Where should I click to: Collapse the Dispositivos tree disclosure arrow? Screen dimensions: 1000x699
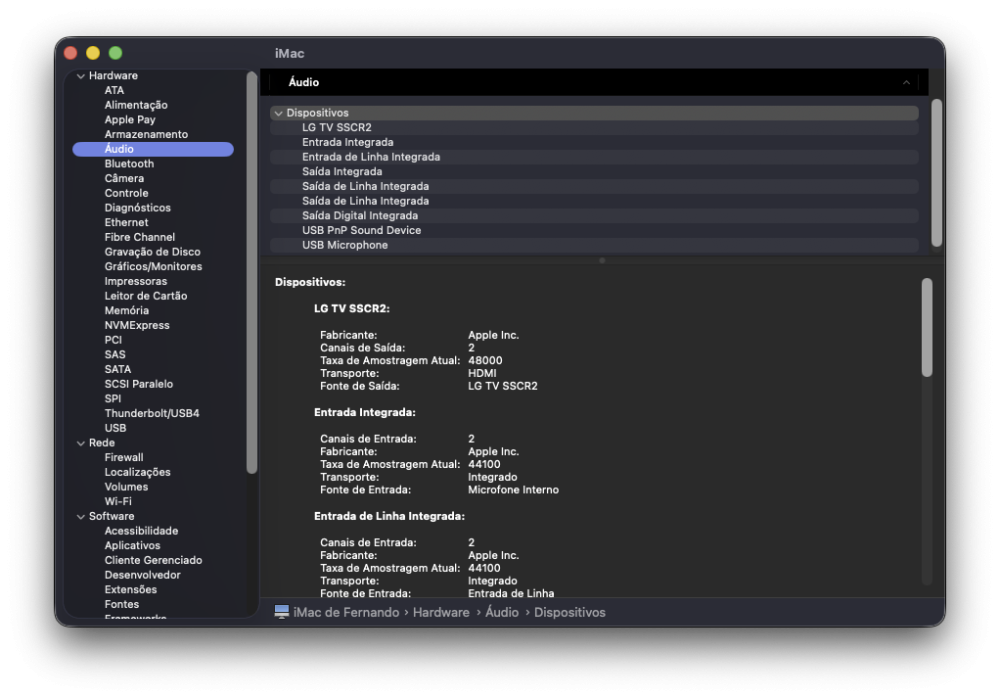click(279, 113)
